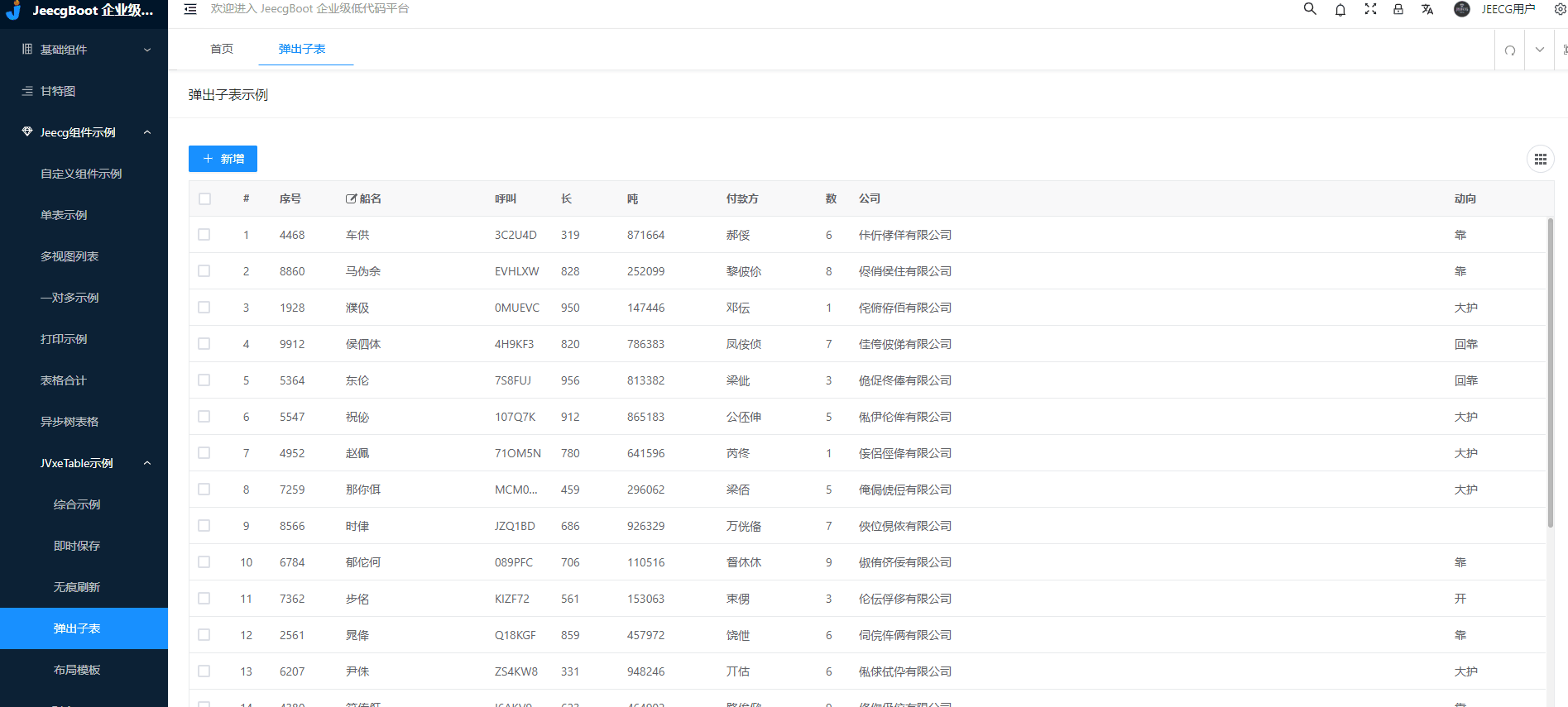Viewport: 1568px width, 707px height.
Task: Click the truncated 呼叫 cell MCM0...
Action: click(516, 490)
